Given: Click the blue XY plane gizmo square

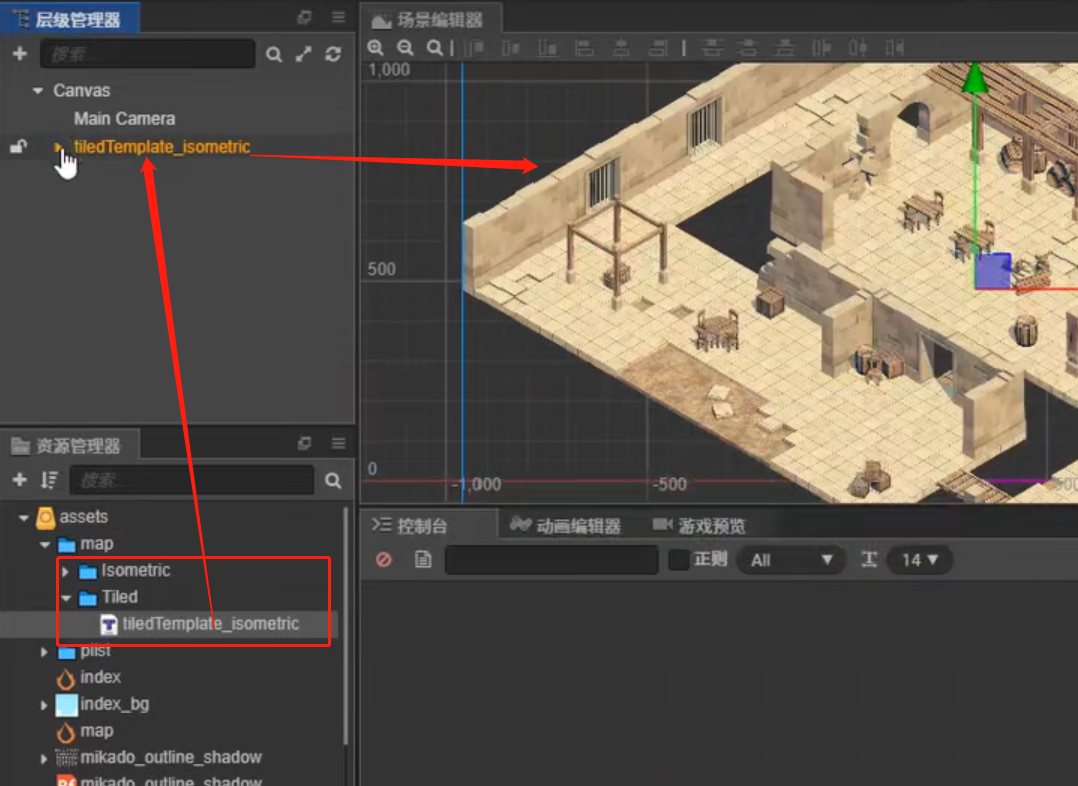Looking at the screenshot, I should pos(993,270).
